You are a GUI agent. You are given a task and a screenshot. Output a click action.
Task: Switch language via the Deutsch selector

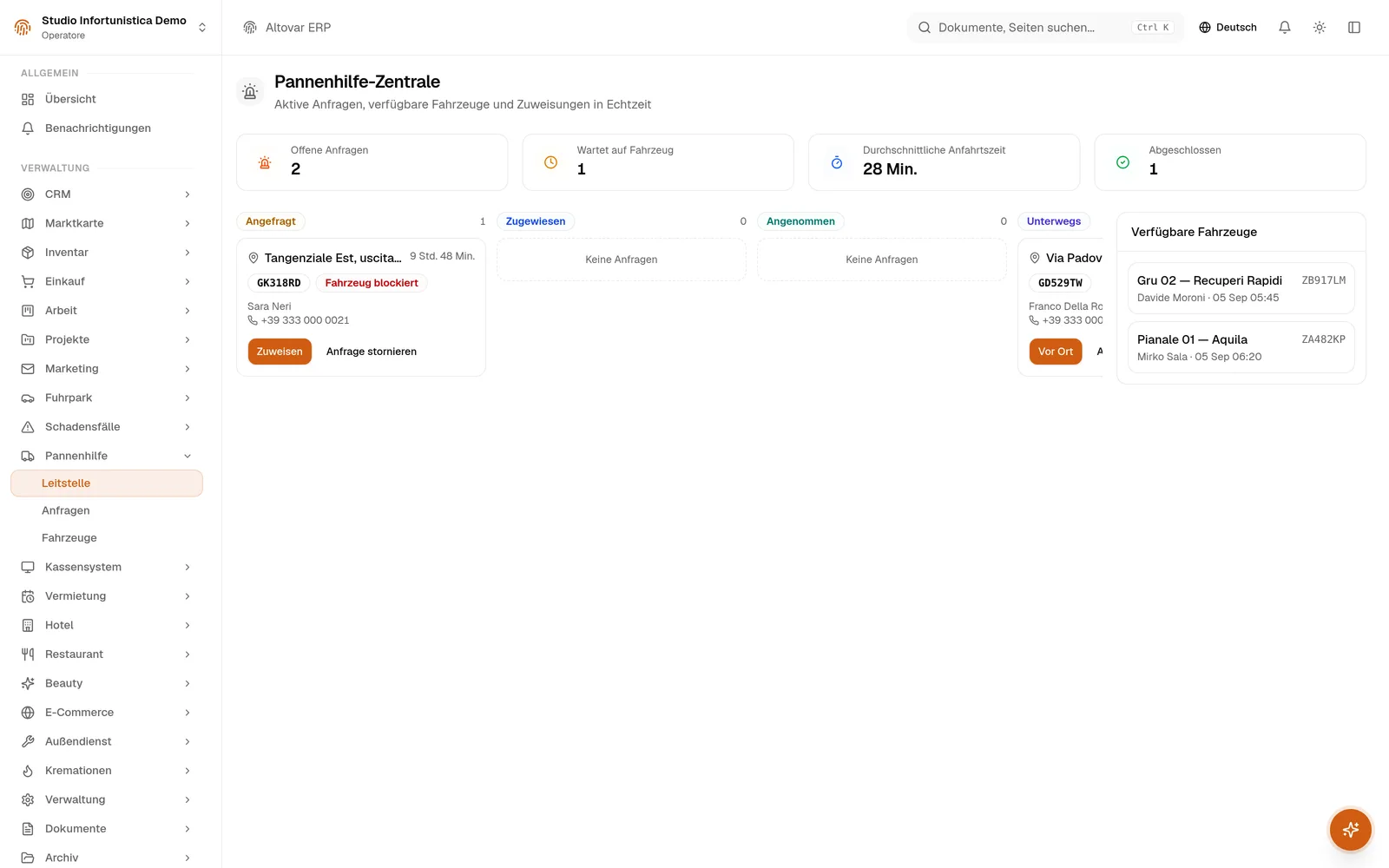[x=1228, y=28]
